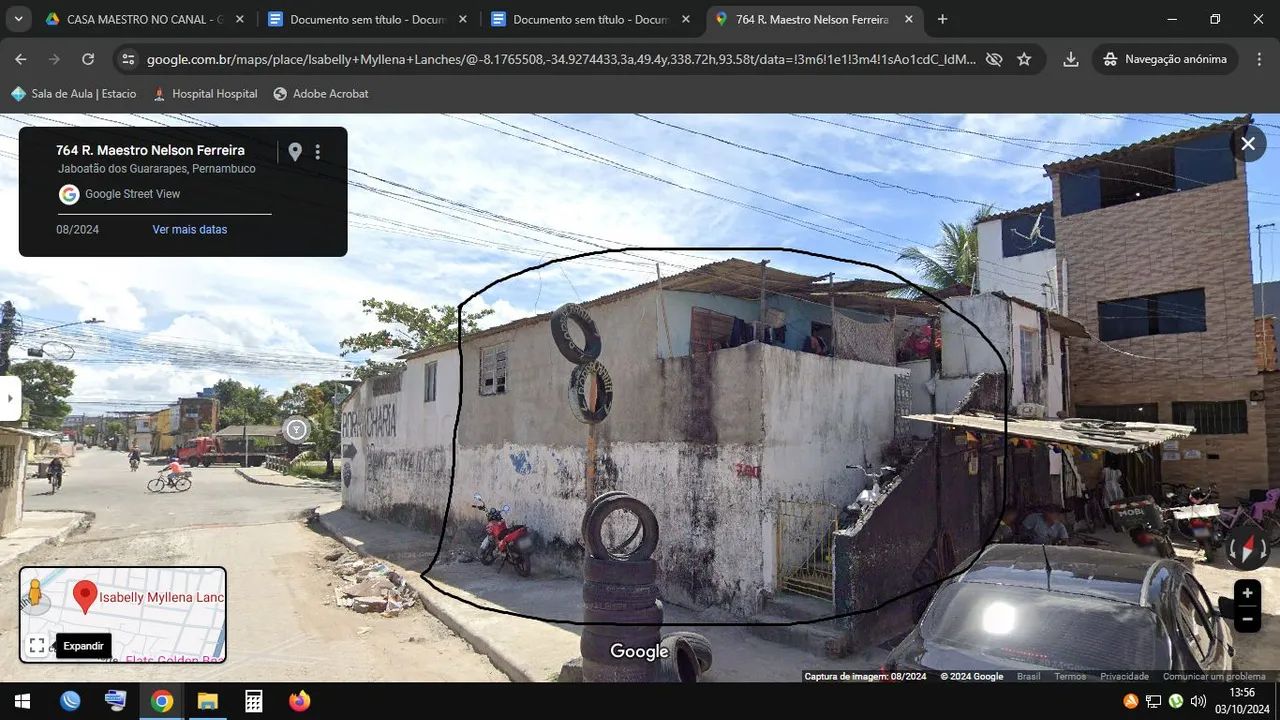
Task: Open the blue swirl app in taskbar
Action: point(70,701)
